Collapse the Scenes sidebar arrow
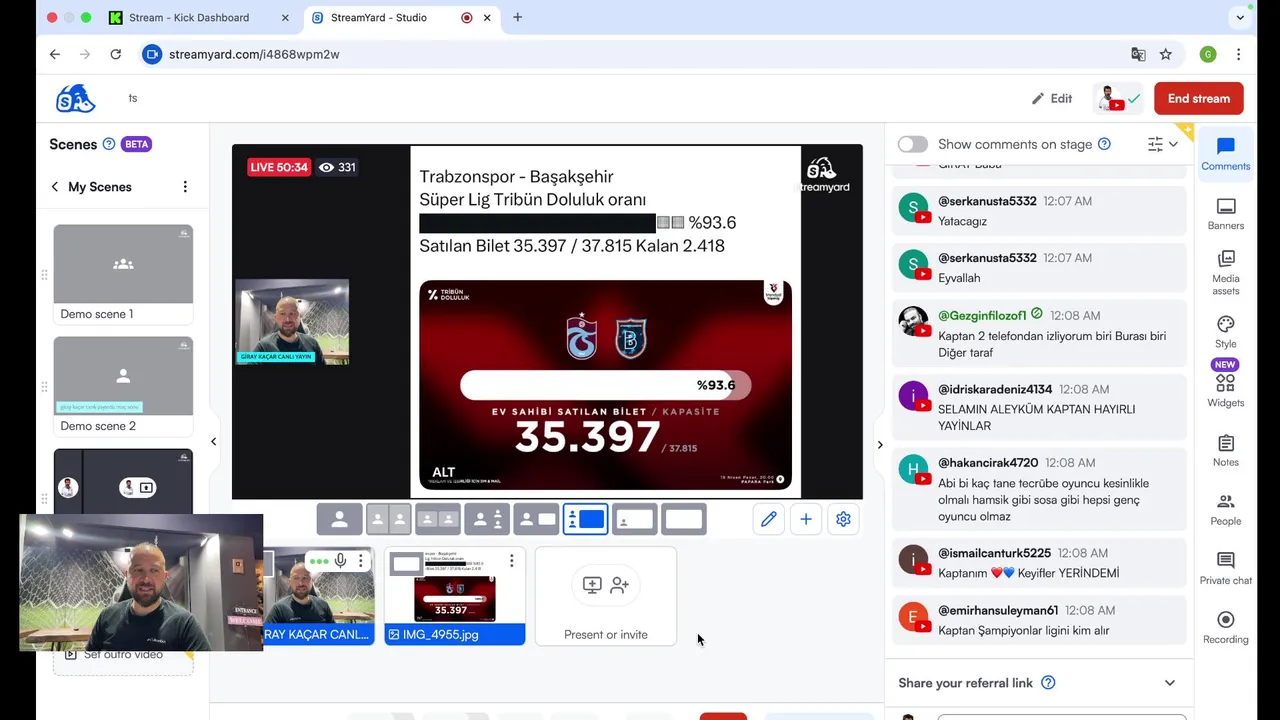1280x720 pixels. point(213,441)
